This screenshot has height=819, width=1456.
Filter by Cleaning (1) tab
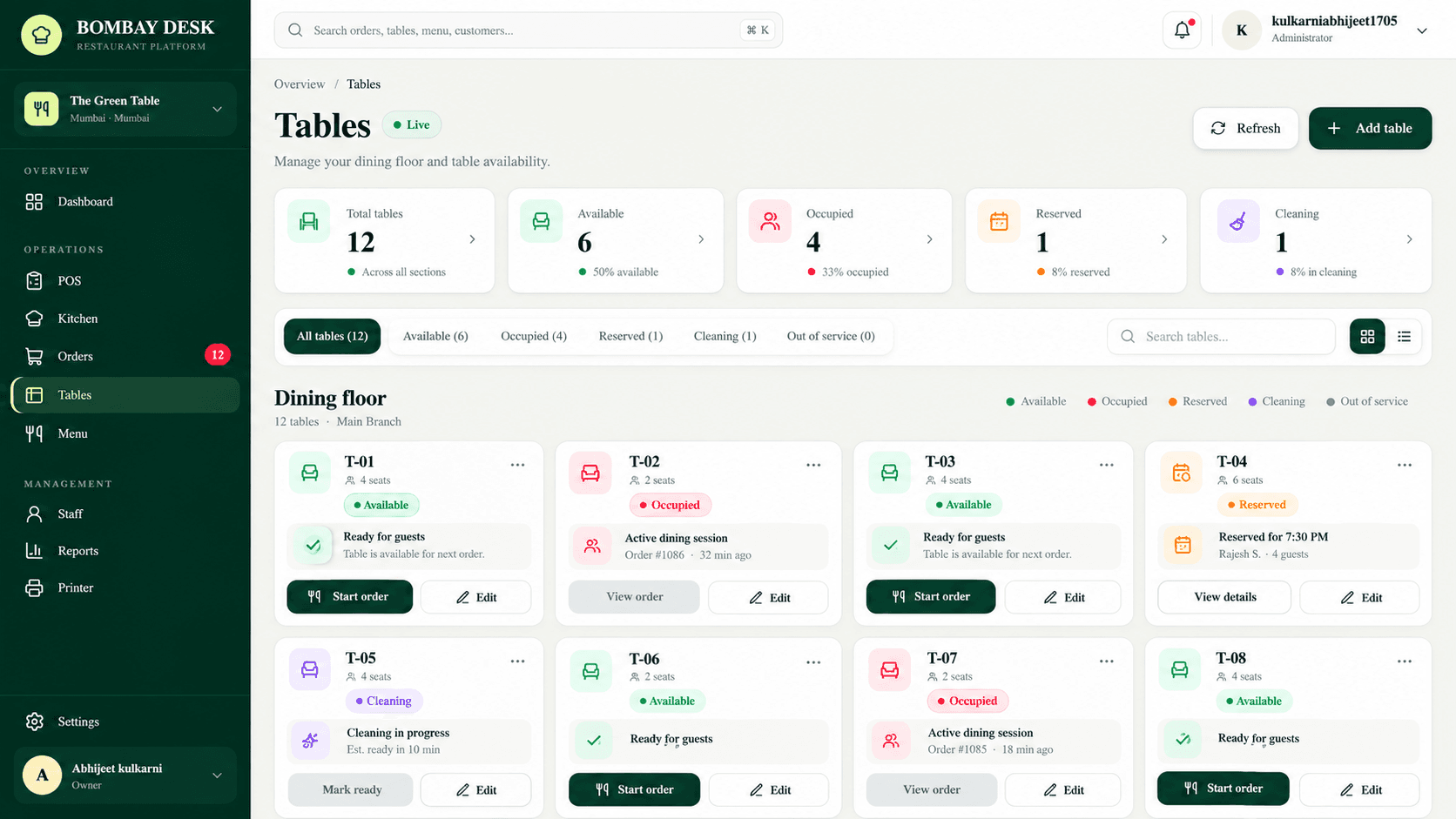[725, 336]
